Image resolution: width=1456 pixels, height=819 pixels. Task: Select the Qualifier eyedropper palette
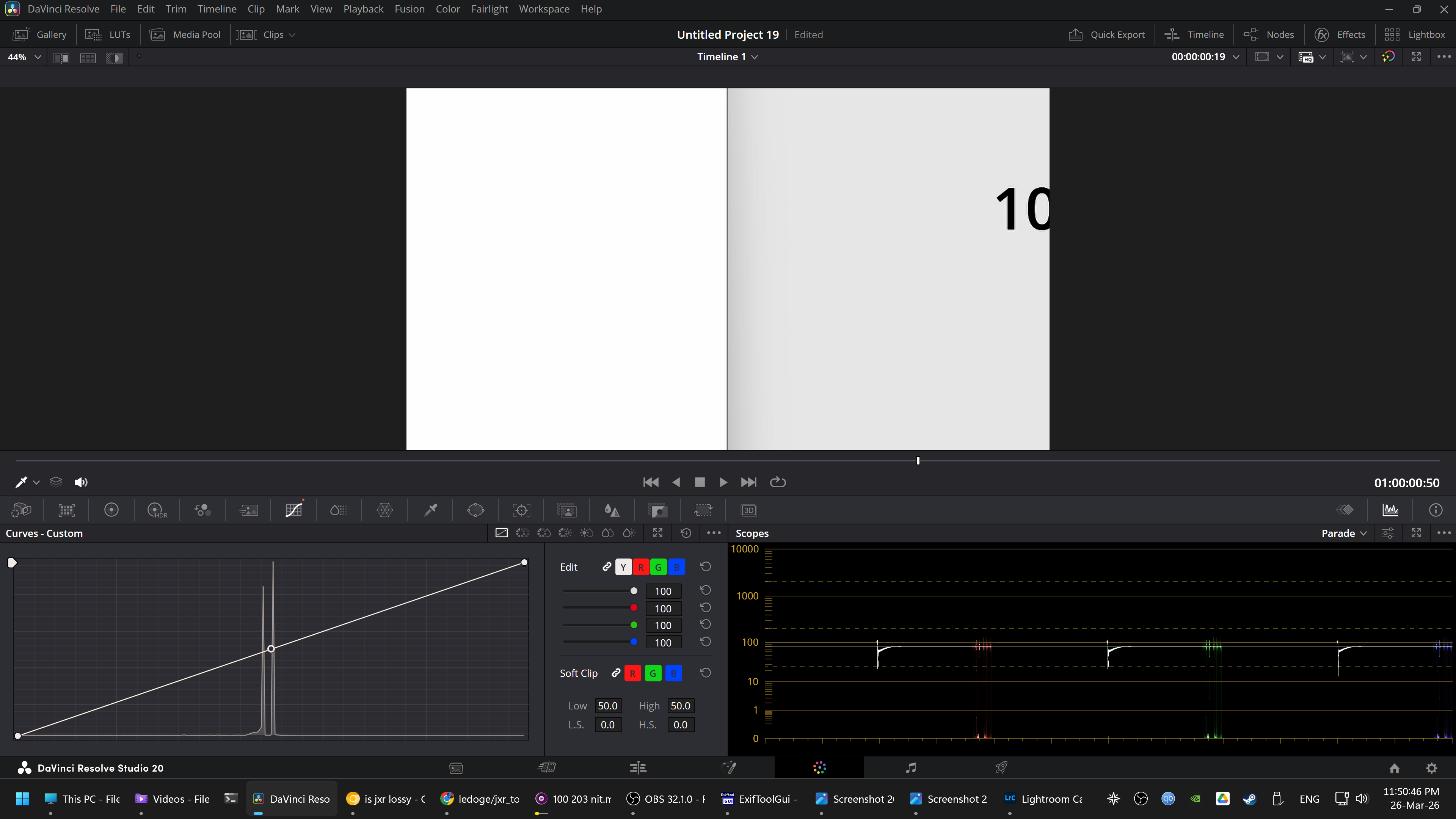pos(430,510)
